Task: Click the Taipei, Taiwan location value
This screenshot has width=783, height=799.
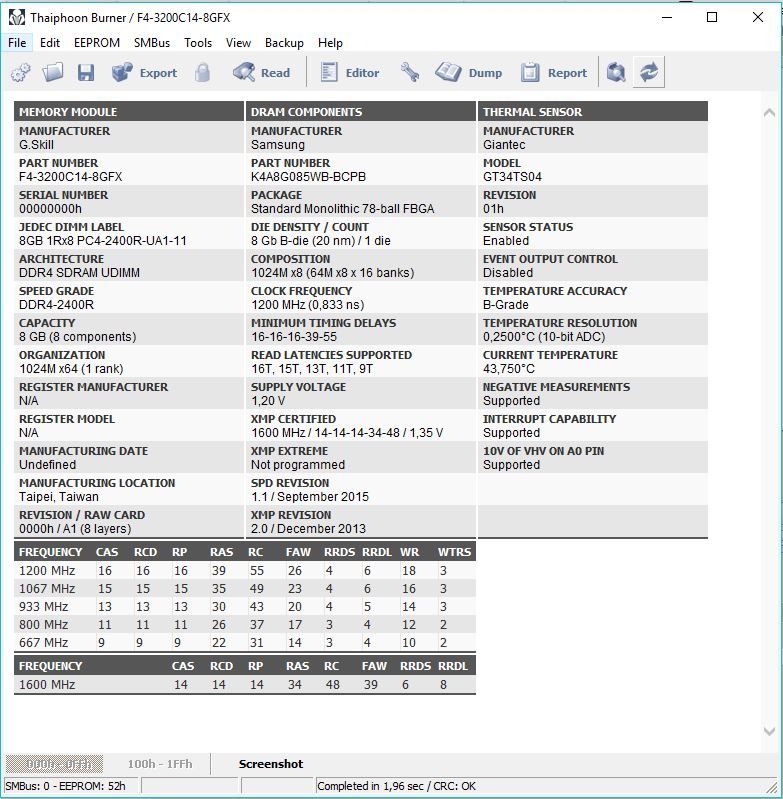Action: pyautogui.click(x=59, y=497)
